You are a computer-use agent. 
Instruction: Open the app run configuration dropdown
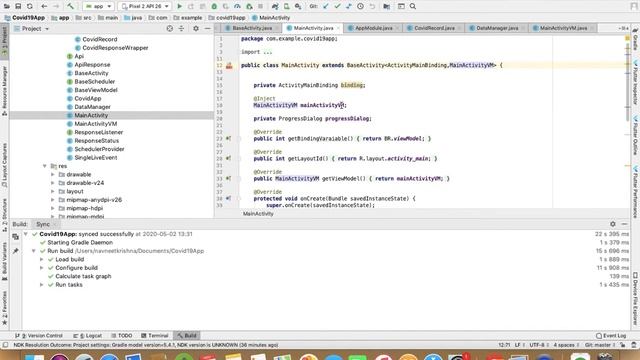(x=98, y=6)
